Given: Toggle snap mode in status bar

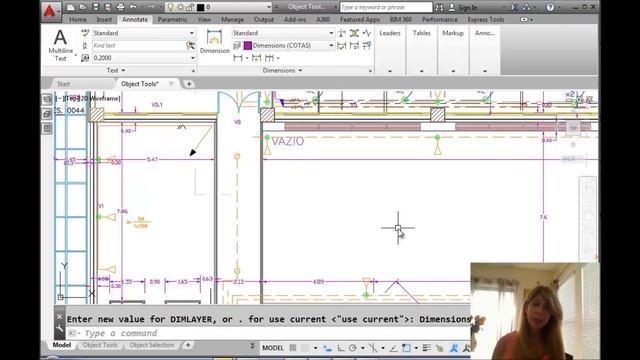Looking at the screenshot, I should point(305,348).
